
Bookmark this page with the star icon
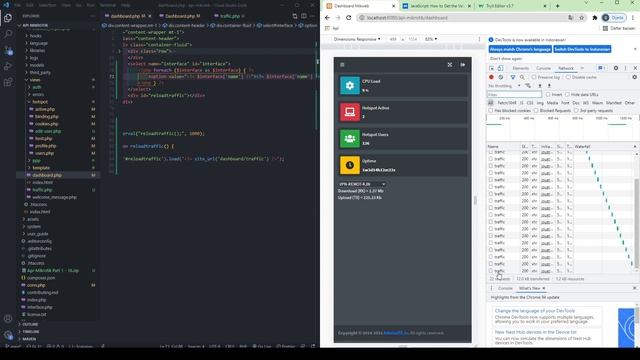point(581,18)
